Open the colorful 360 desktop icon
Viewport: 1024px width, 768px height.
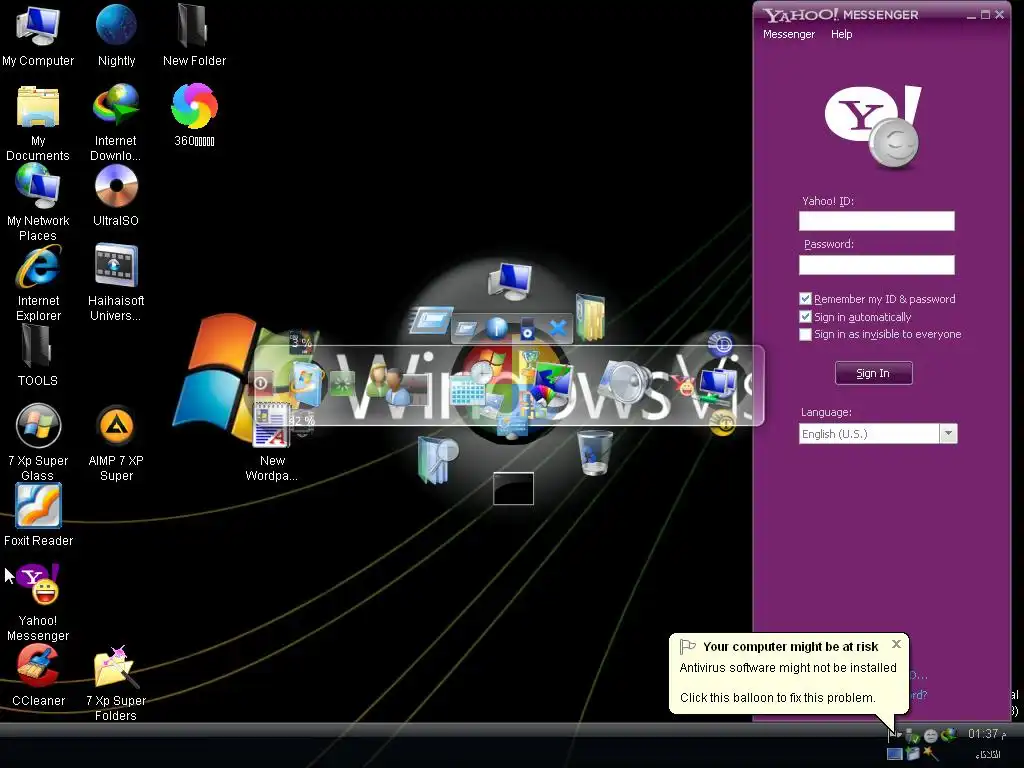194,116
